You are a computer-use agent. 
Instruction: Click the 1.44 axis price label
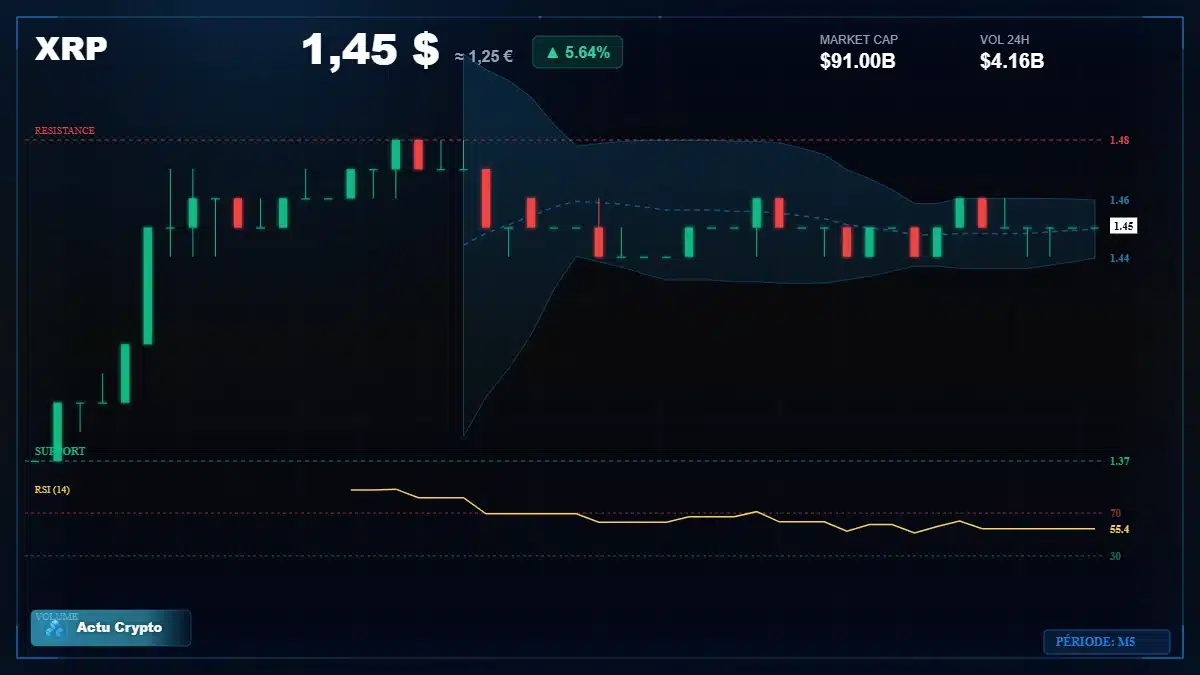pyautogui.click(x=1119, y=258)
